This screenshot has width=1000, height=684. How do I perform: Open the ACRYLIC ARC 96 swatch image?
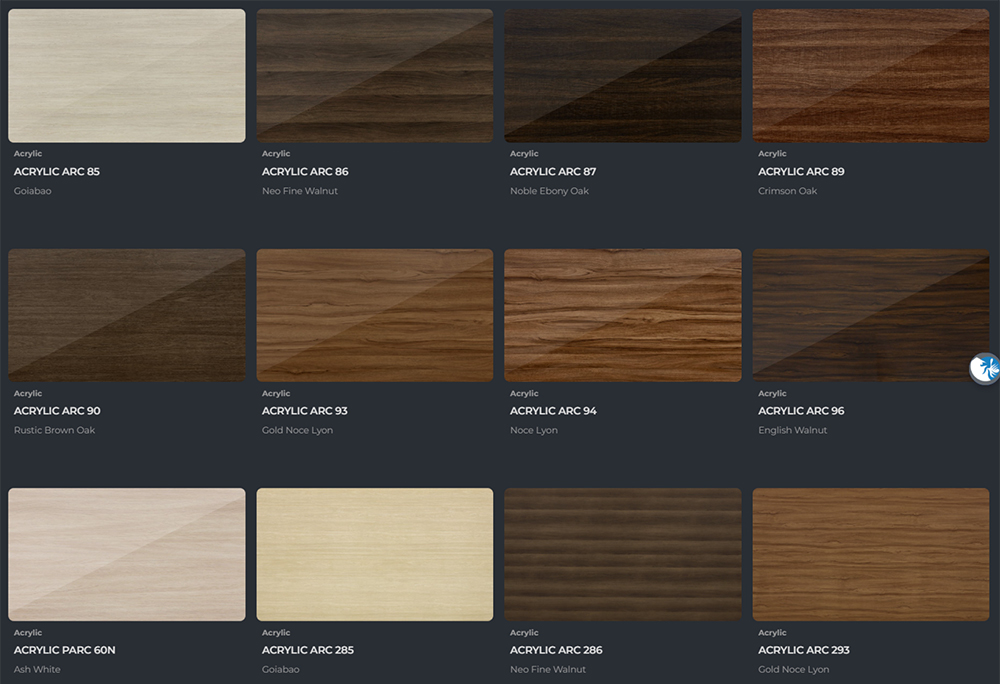click(x=871, y=316)
